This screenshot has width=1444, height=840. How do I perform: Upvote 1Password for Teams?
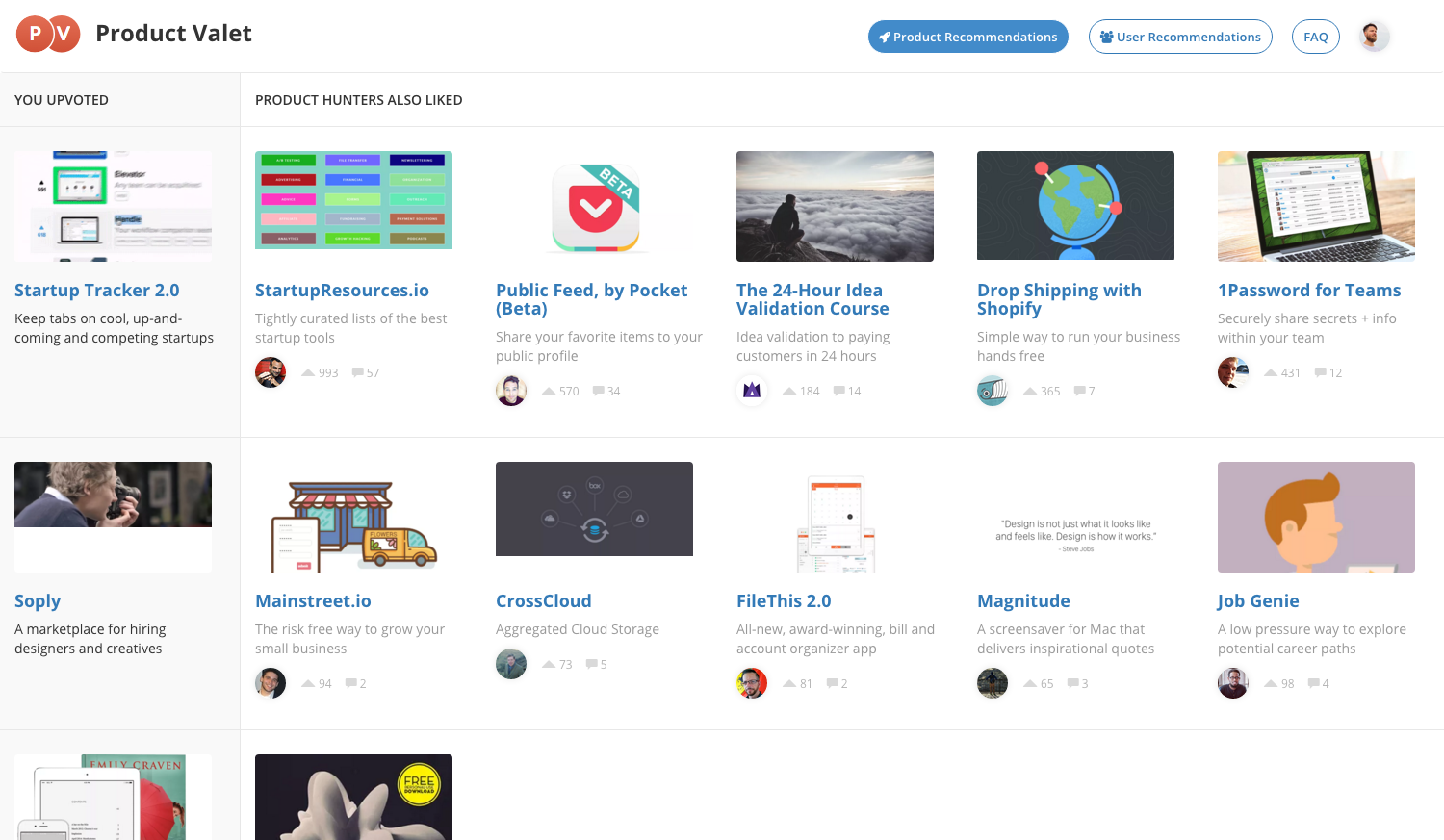(x=1271, y=372)
